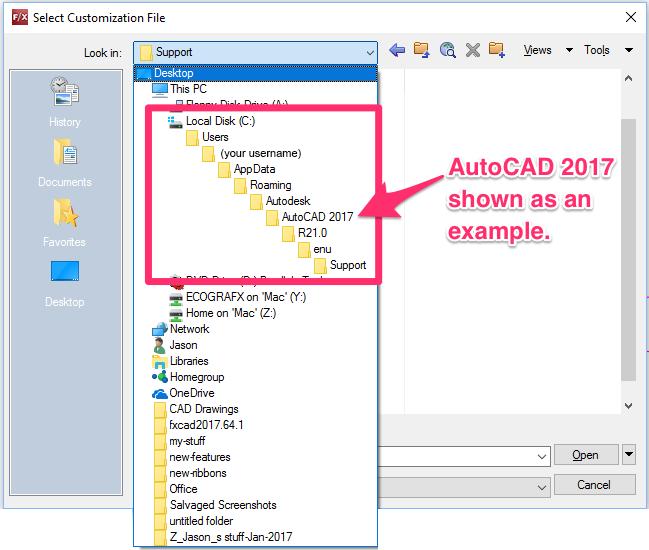Select the new-ribbons folder
649x550 pixels.
(x=190, y=473)
